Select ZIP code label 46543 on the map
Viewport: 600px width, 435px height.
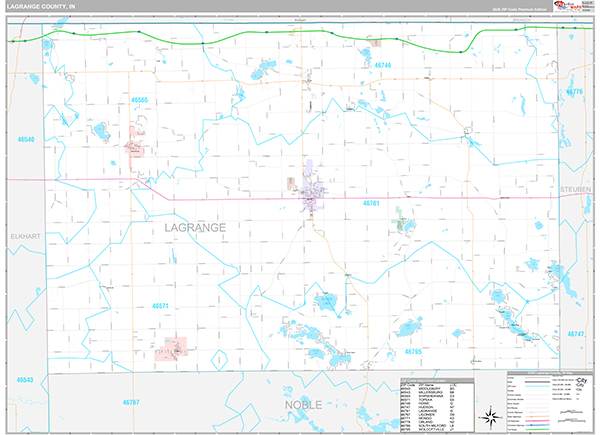[25, 380]
